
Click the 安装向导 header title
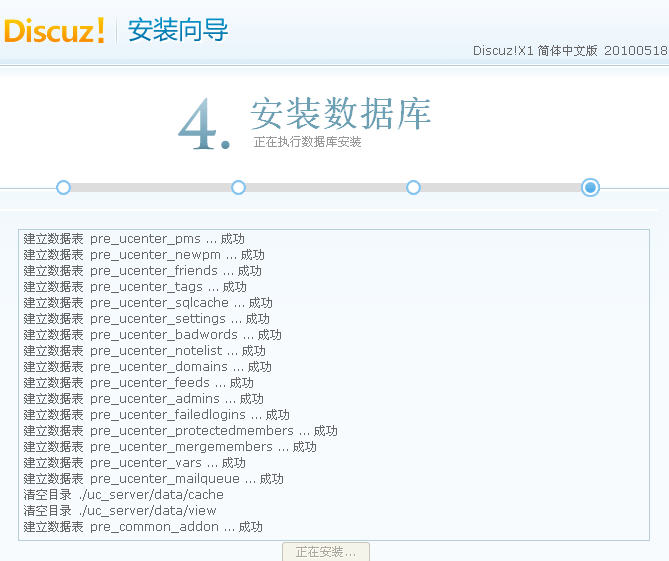178,30
